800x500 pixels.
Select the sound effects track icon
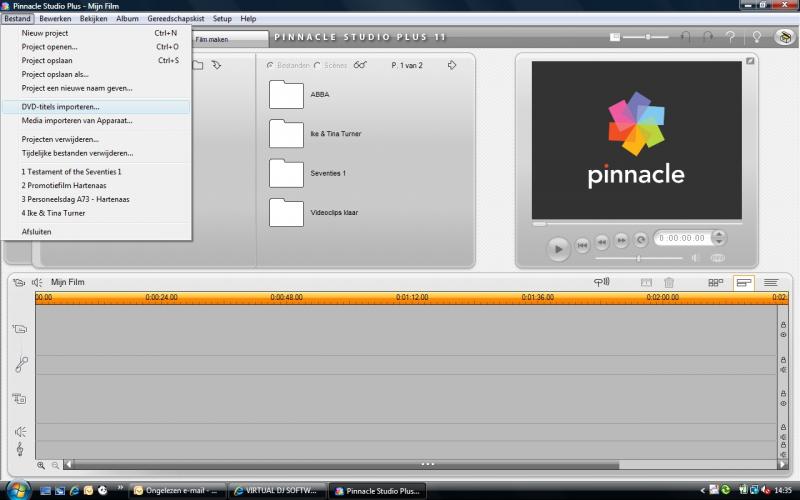[20, 432]
